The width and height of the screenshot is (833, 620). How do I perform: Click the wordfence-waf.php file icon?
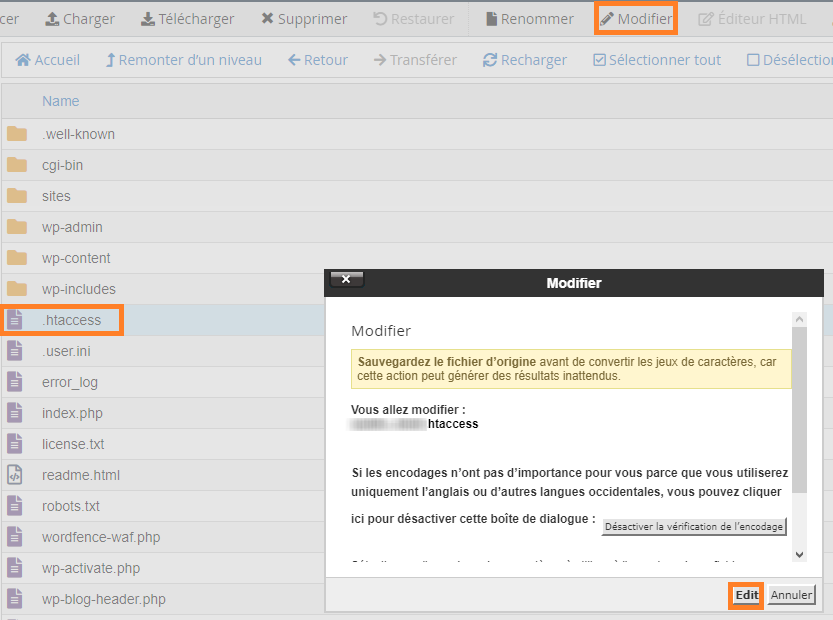coord(15,537)
